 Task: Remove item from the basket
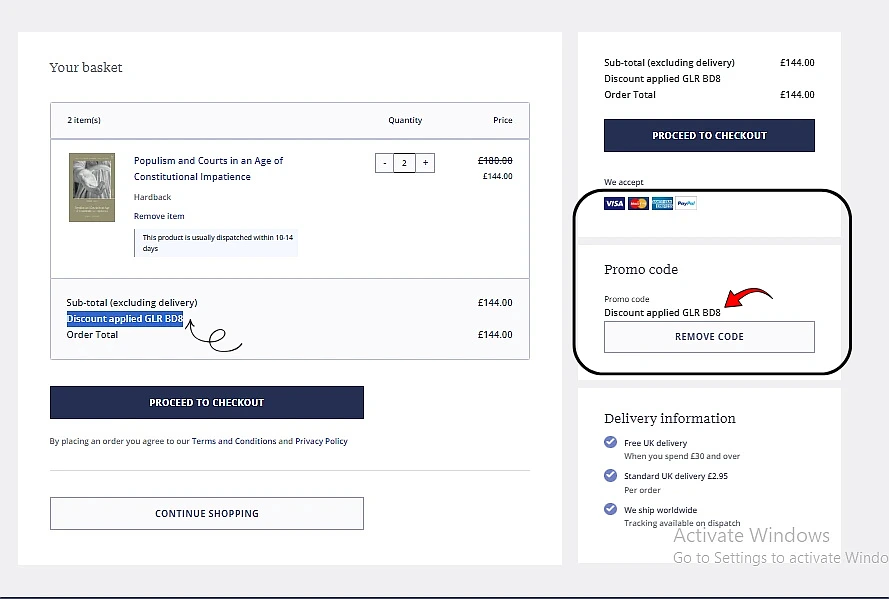(x=159, y=216)
